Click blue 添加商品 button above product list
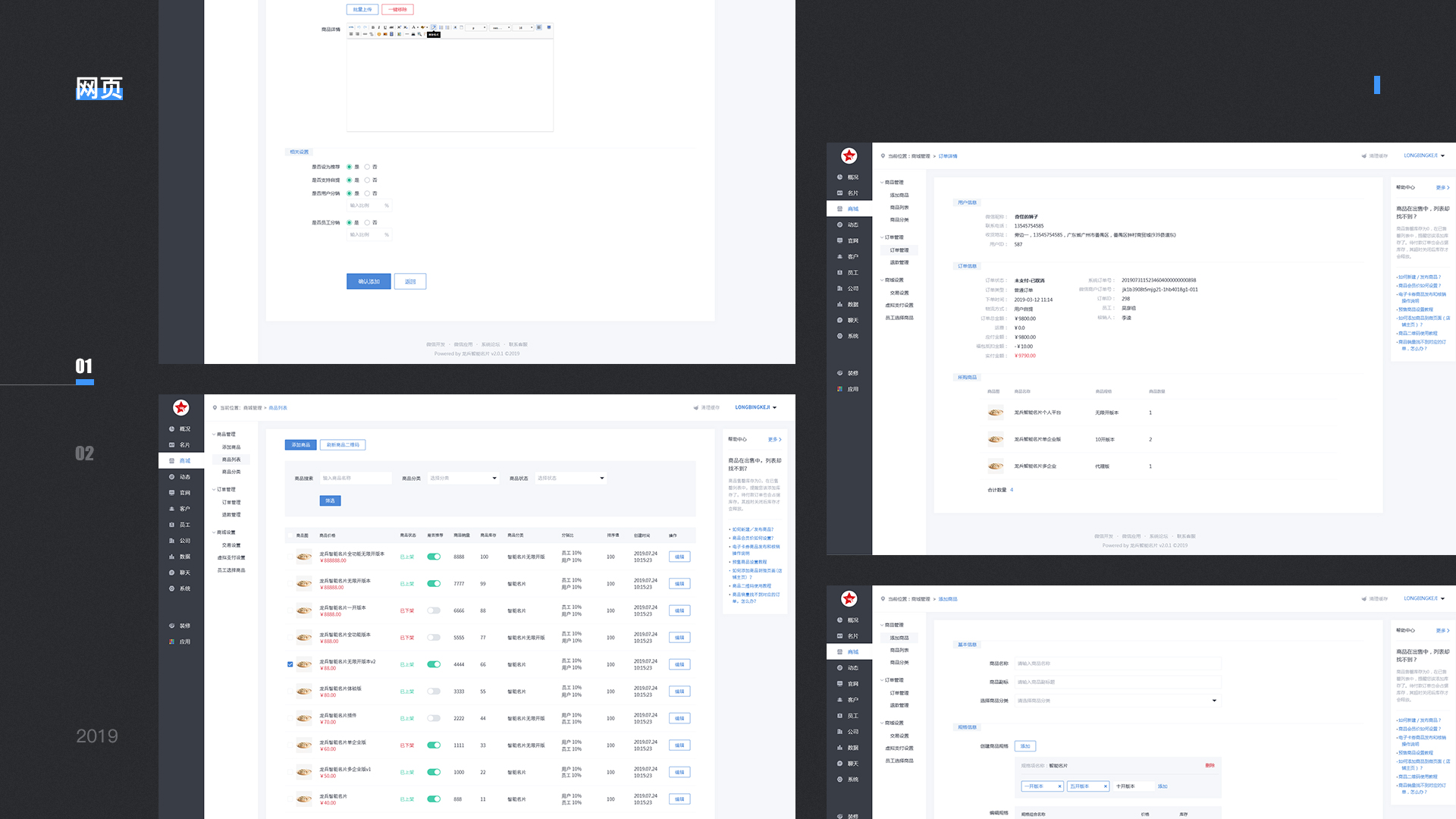This screenshot has height=819, width=1456. click(x=301, y=445)
